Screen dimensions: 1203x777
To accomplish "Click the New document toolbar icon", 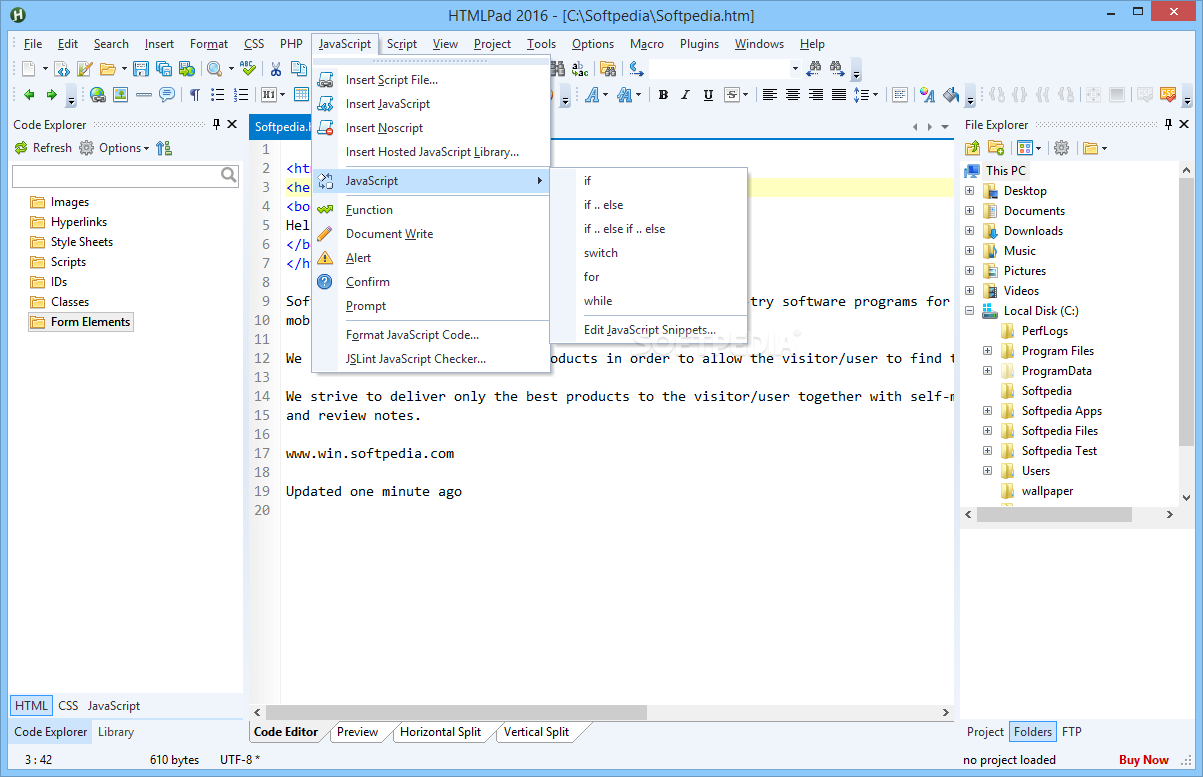I will pyautogui.click(x=28, y=69).
